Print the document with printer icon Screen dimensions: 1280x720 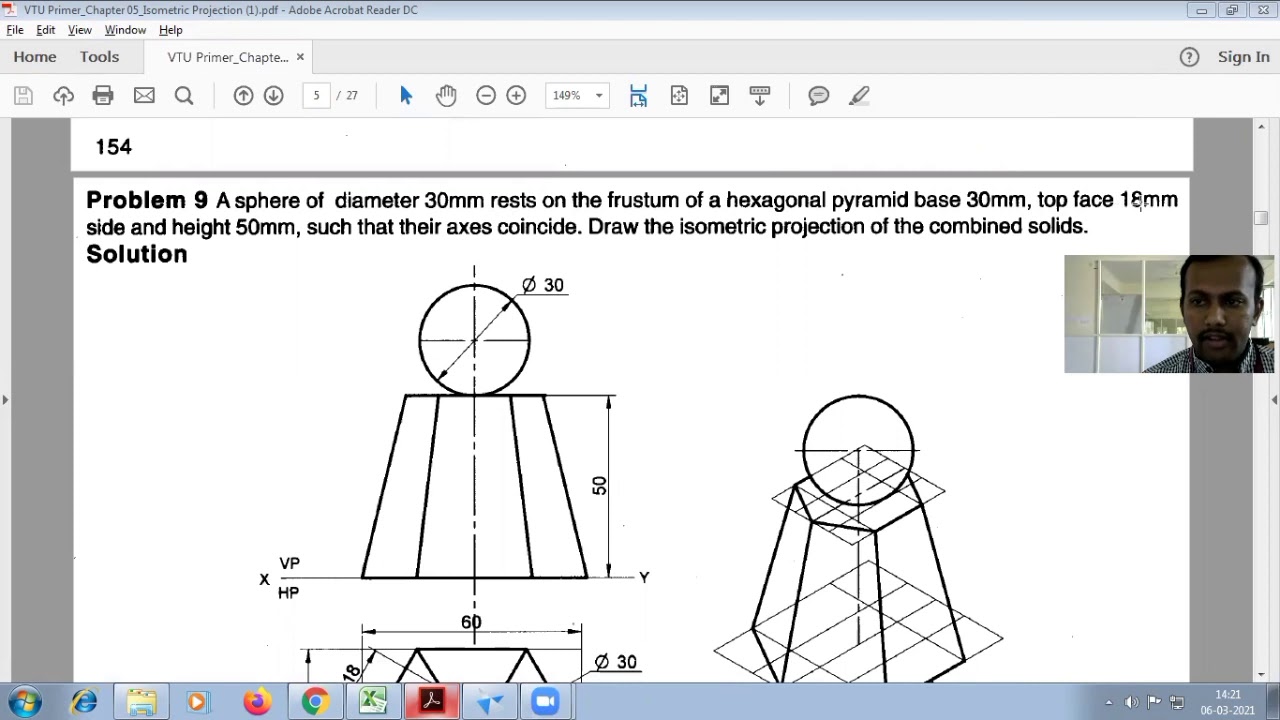[103, 95]
